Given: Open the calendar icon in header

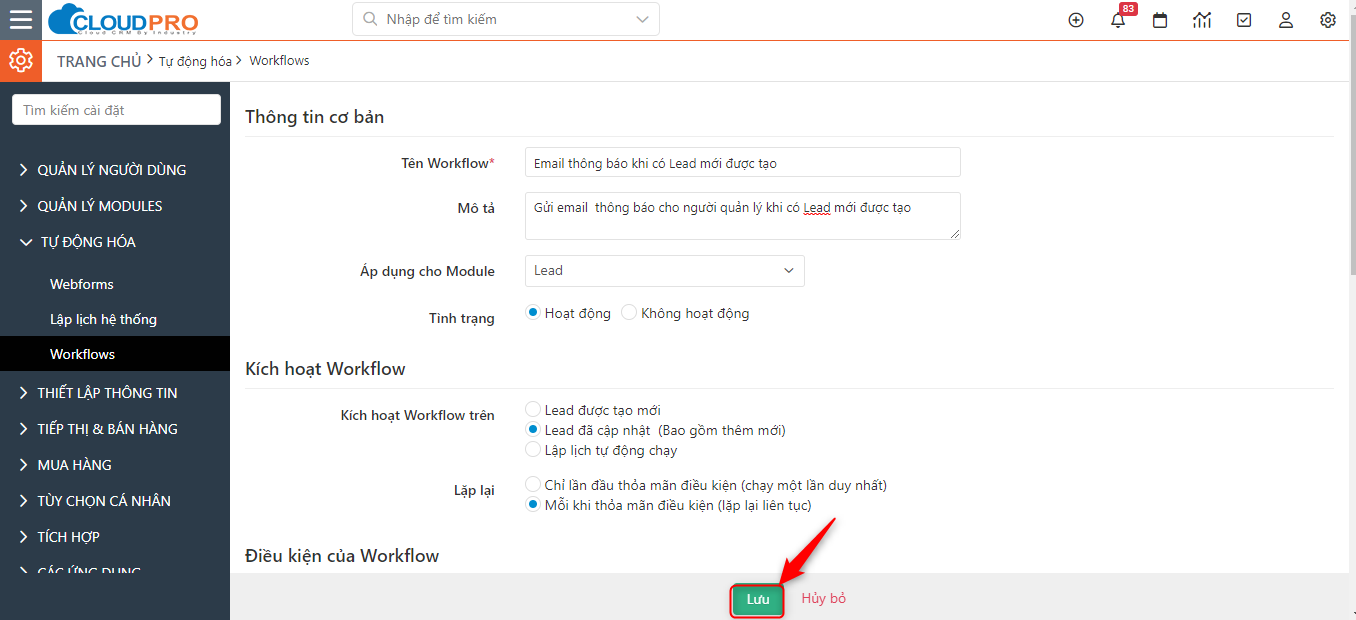Looking at the screenshot, I should 1160,20.
